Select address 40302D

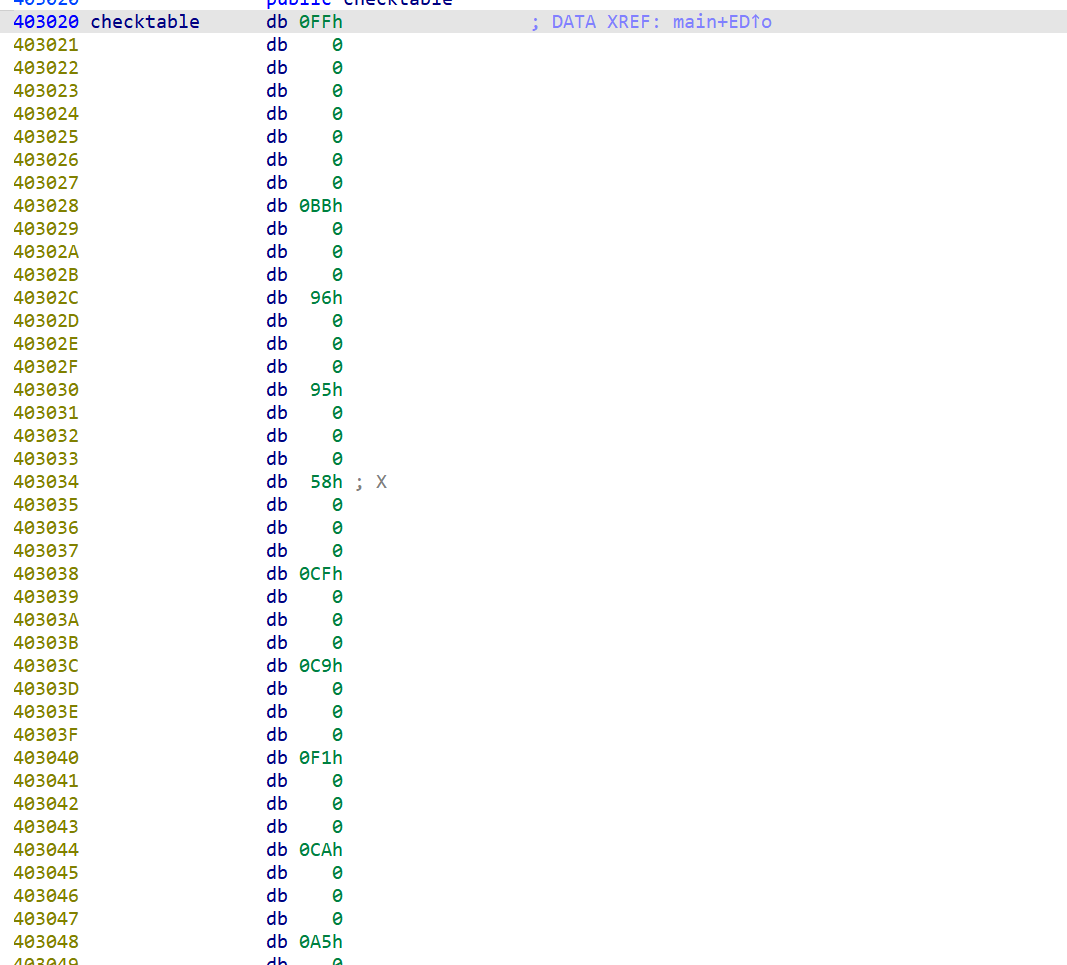tap(46, 321)
